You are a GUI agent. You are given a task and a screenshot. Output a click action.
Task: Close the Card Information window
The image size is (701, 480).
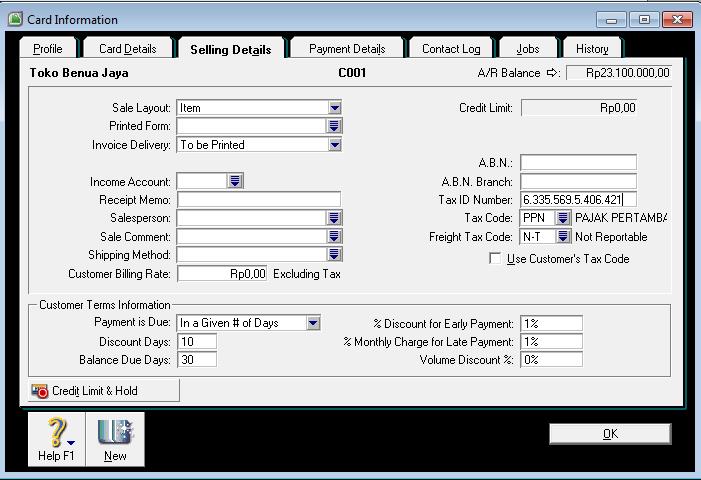coord(677,20)
